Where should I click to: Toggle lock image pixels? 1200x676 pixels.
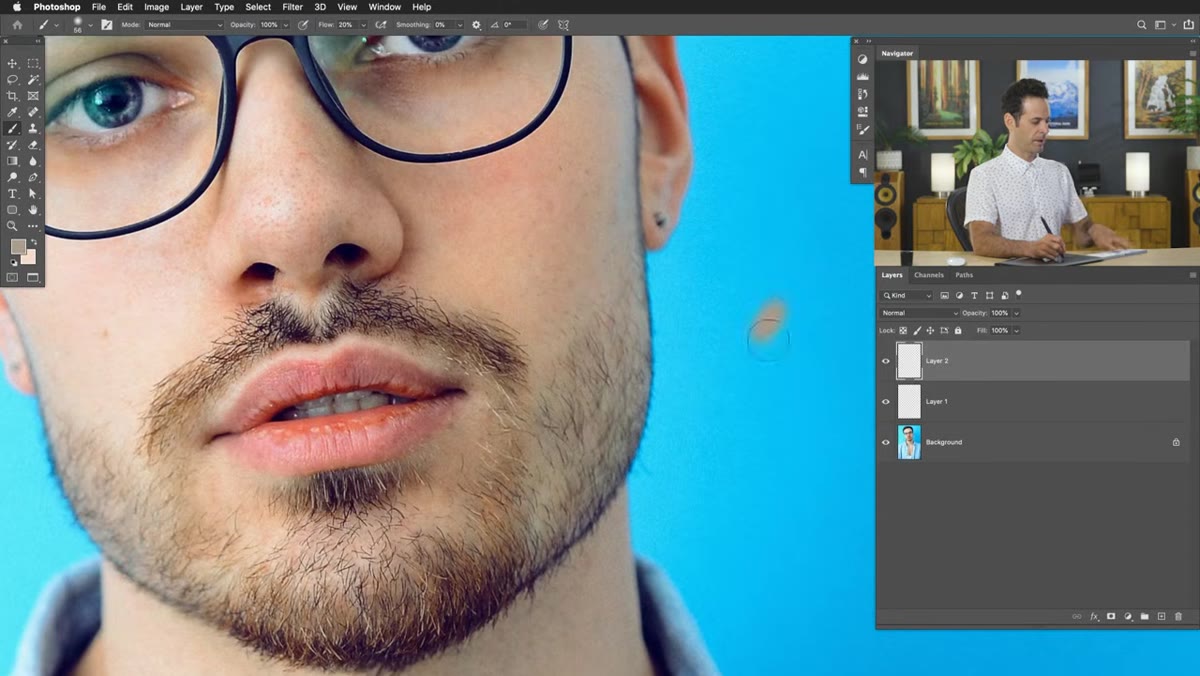pos(917,330)
